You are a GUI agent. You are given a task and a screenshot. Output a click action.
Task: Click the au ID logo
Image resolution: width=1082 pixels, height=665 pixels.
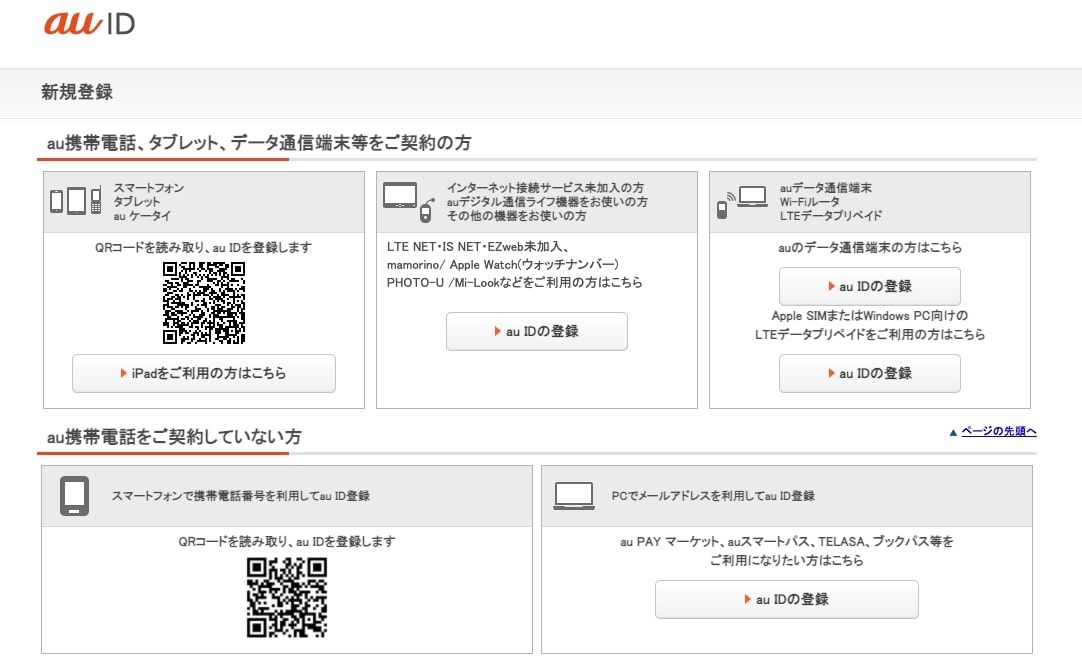point(89,23)
